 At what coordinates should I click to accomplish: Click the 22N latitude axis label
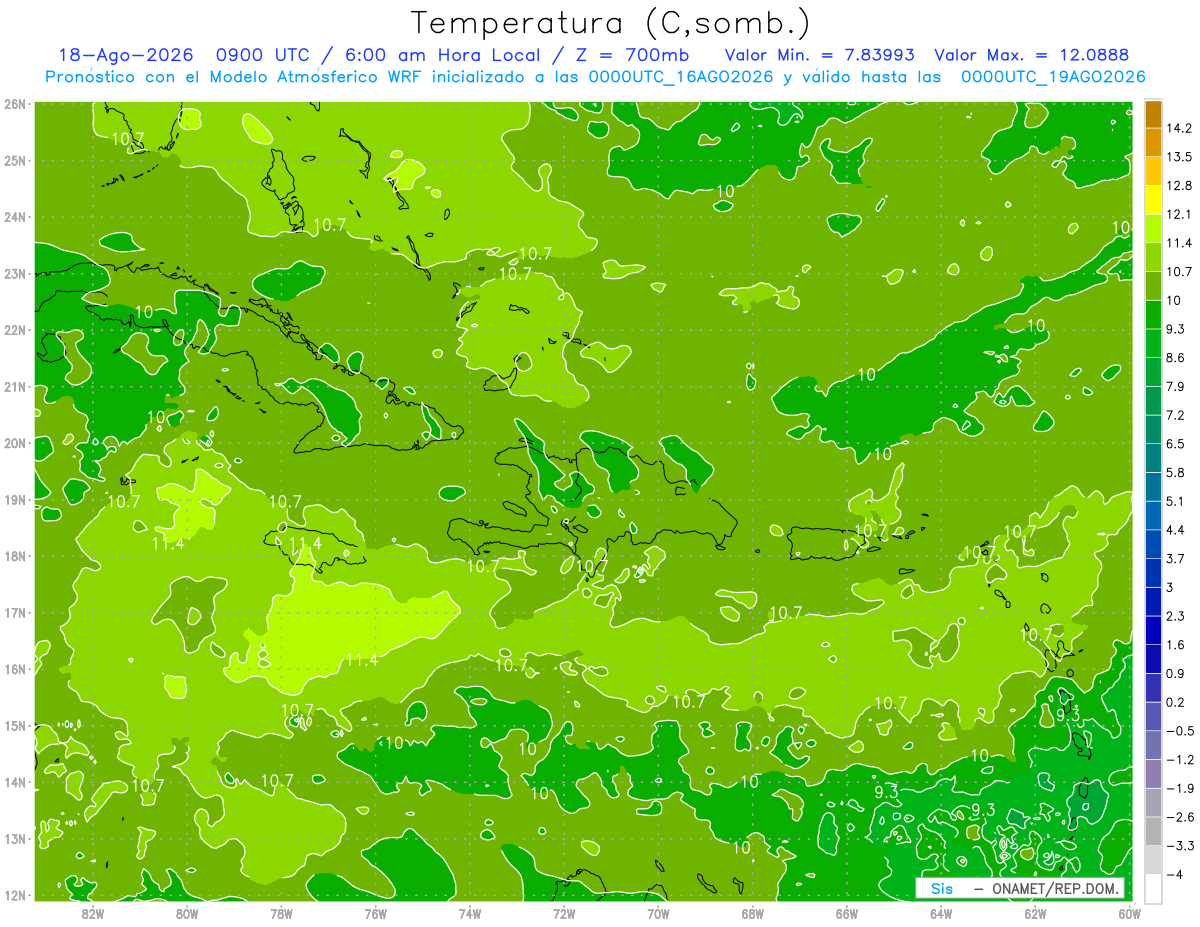[x=15, y=329]
